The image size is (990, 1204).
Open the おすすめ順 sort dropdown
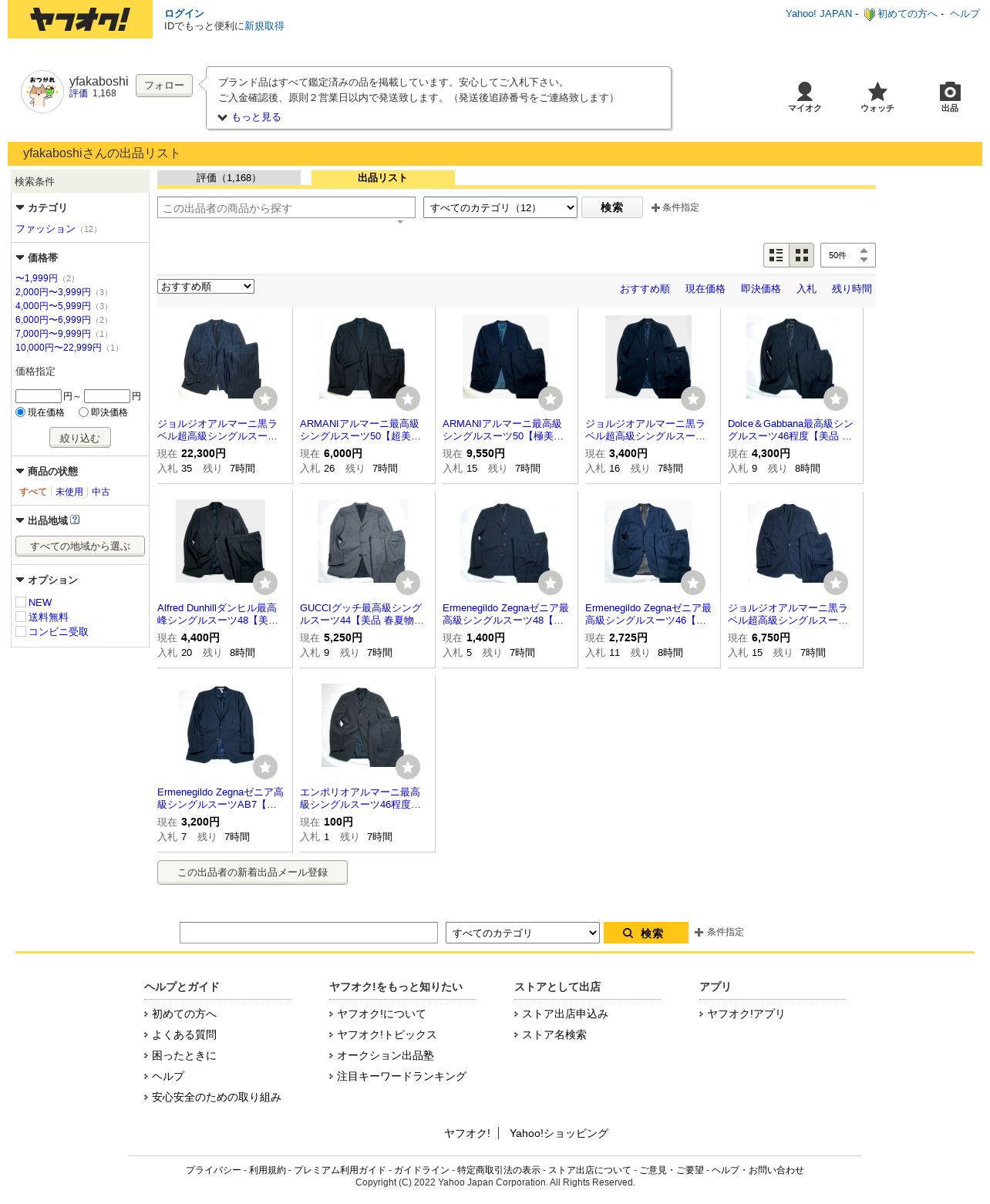[206, 287]
